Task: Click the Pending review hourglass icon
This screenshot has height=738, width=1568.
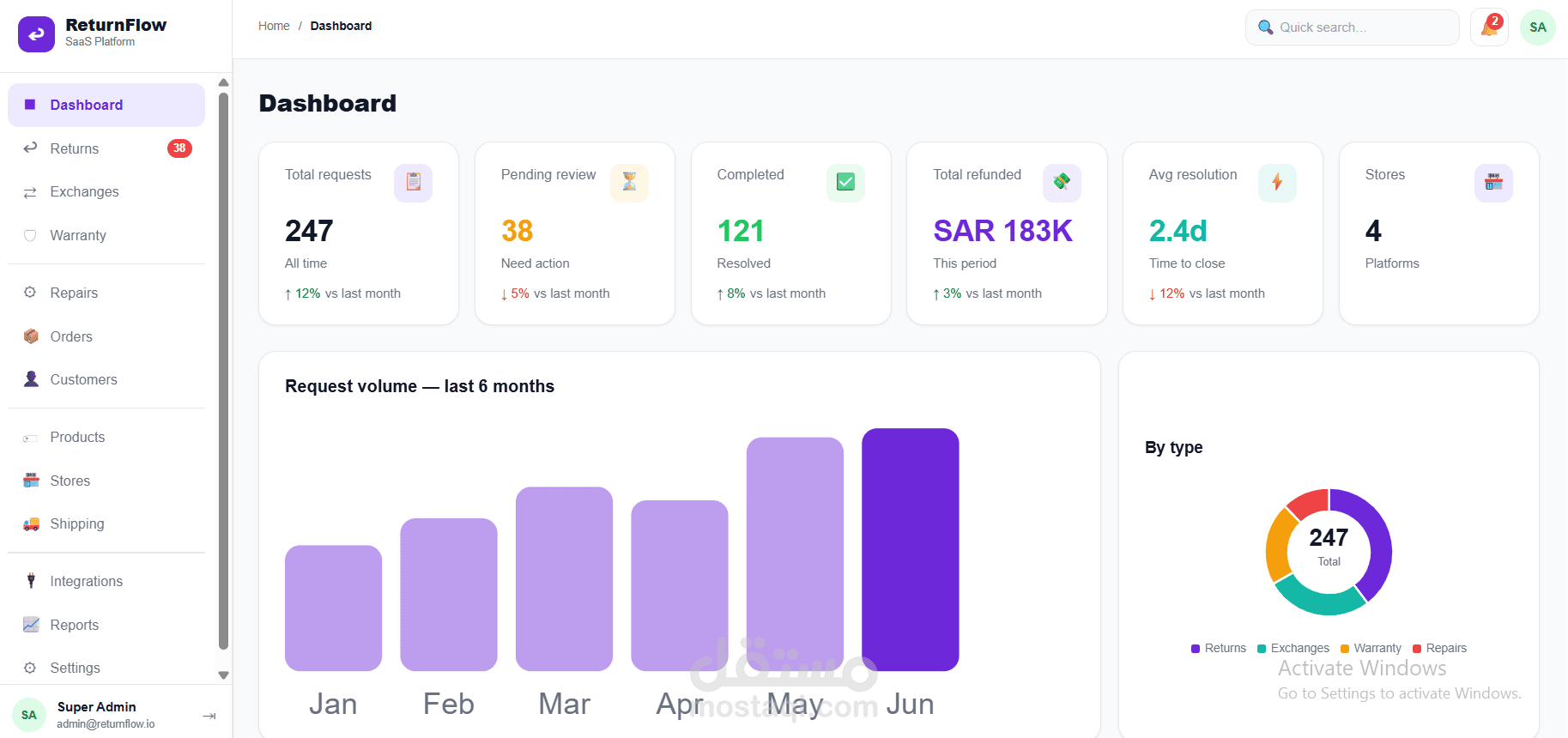Action: (x=629, y=183)
